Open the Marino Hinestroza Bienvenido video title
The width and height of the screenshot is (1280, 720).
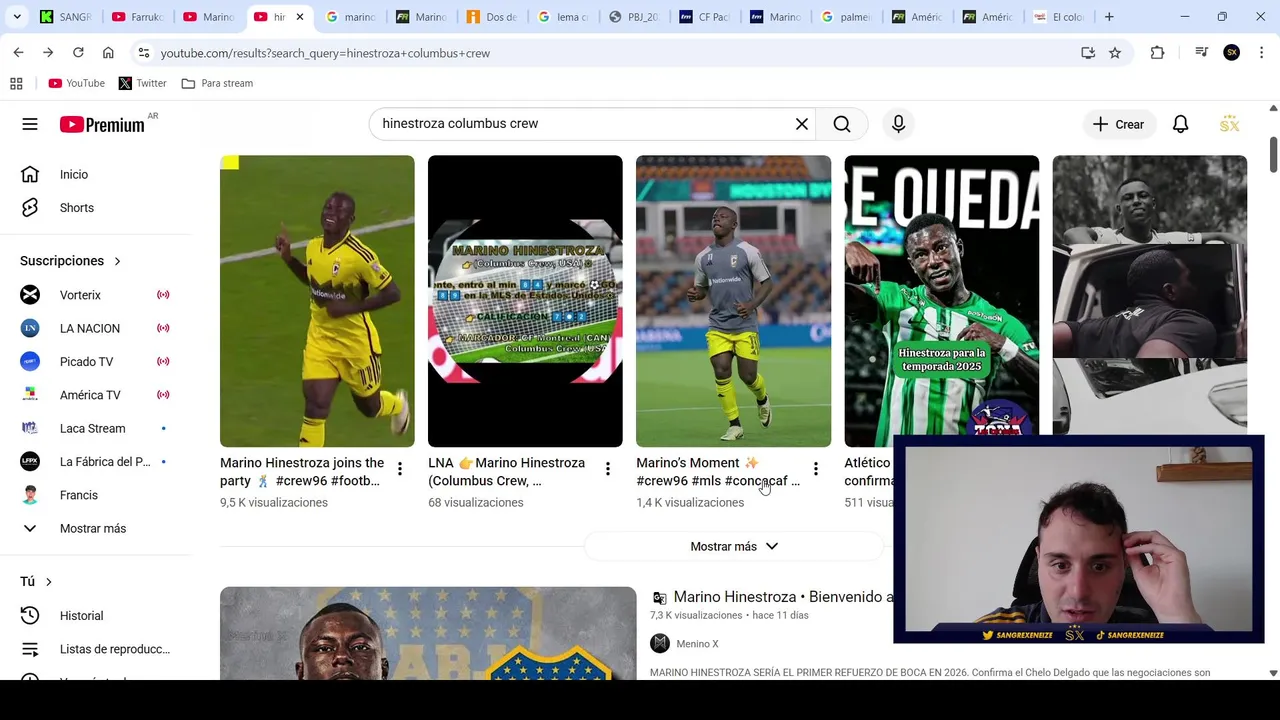pyautogui.click(x=783, y=597)
